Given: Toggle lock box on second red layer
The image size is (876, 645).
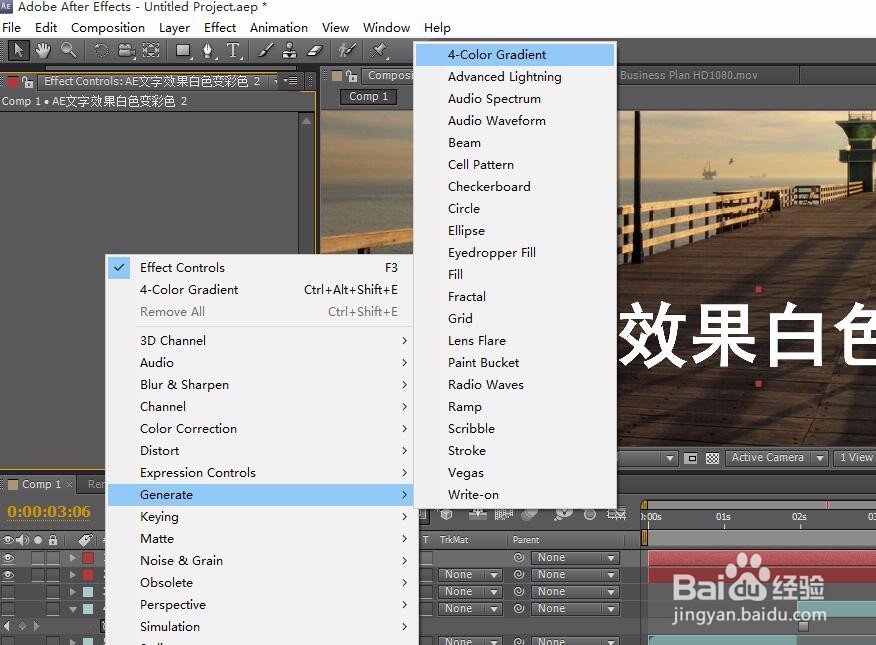Looking at the screenshot, I should pyautogui.click(x=53, y=575).
